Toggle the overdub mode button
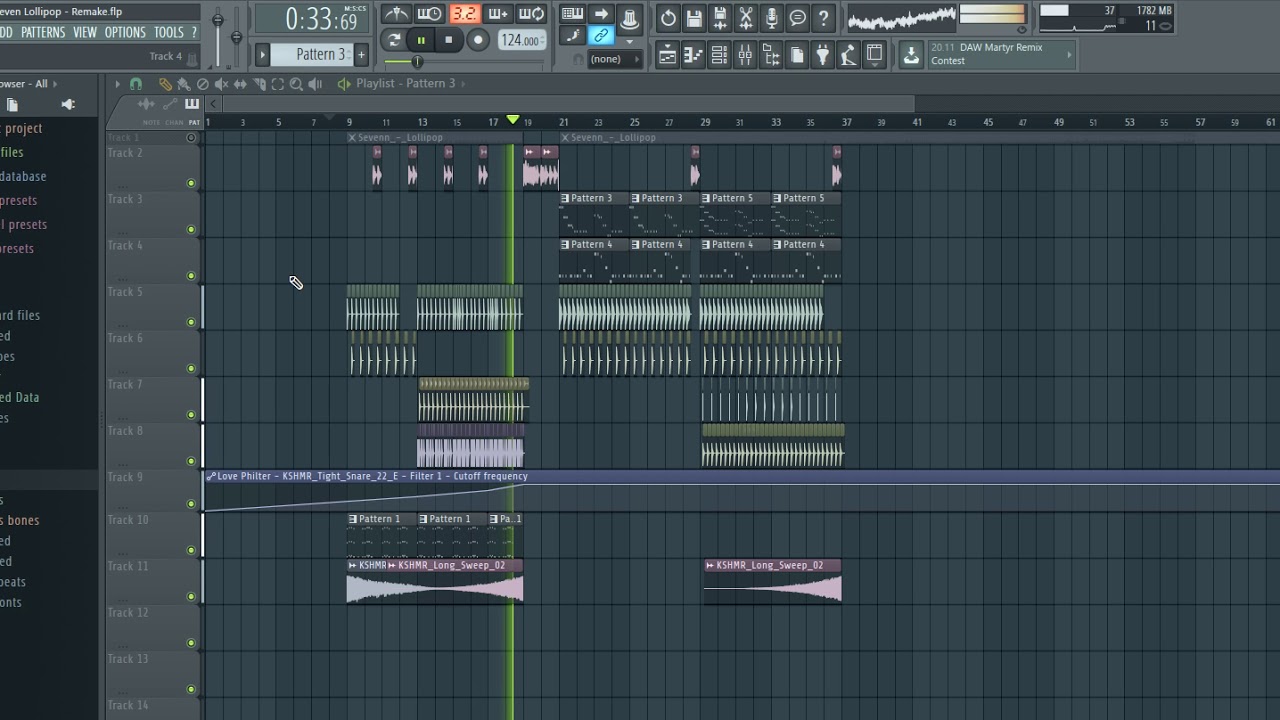 (498, 14)
